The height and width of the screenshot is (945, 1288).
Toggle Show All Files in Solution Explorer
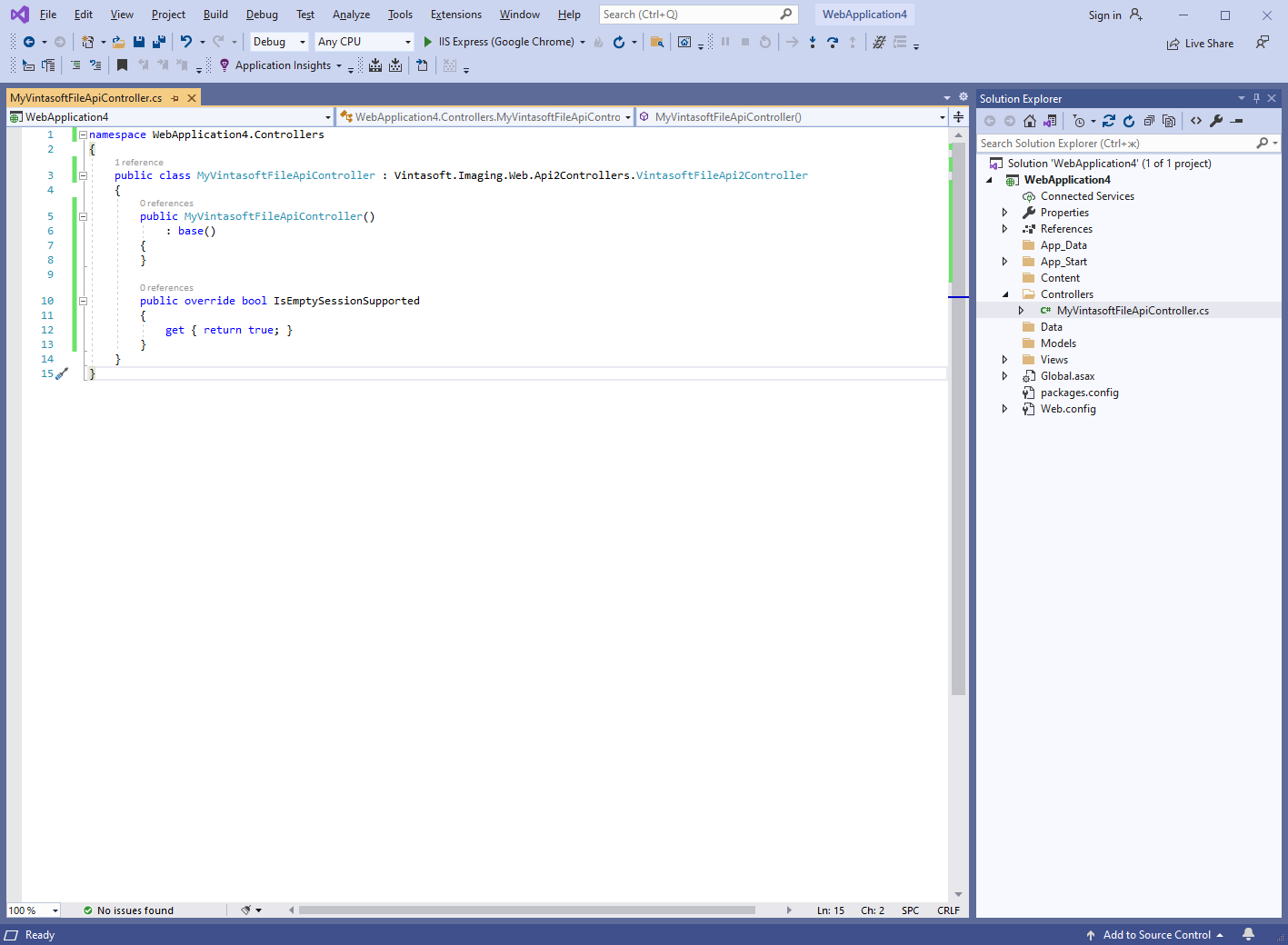point(1169,121)
